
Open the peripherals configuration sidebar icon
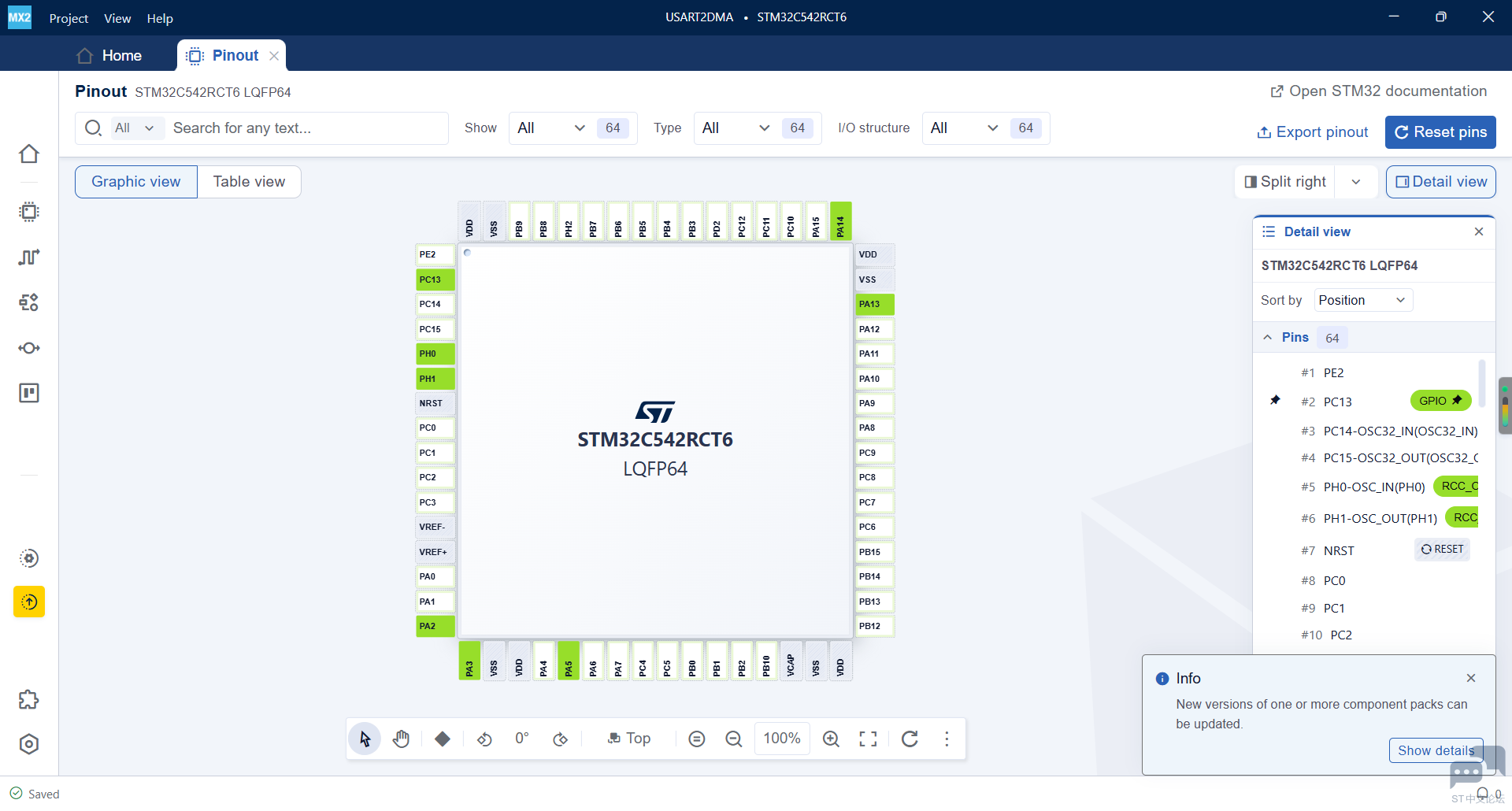(29, 302)
